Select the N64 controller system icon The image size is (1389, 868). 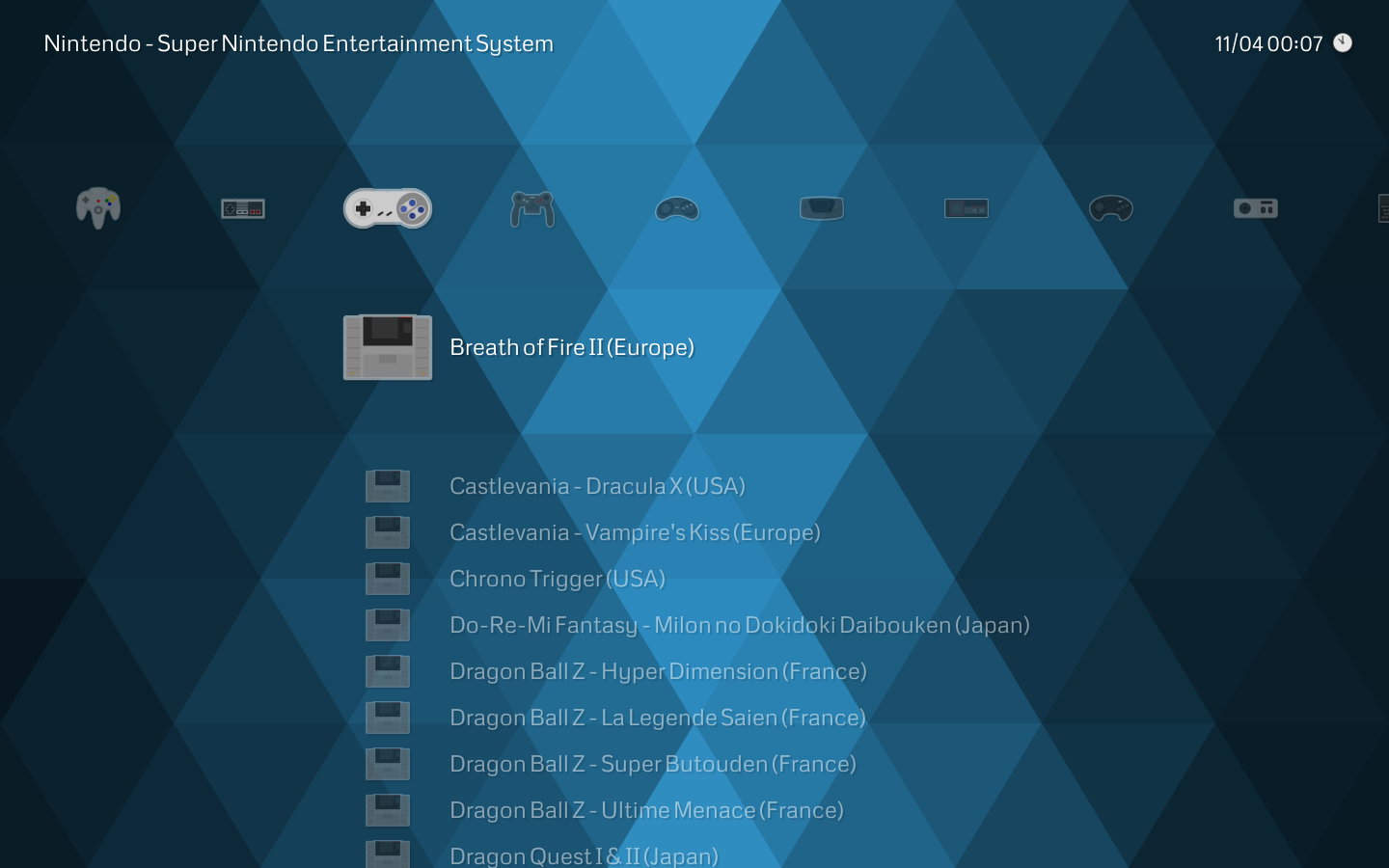pyautogui.click(x=97, y=208)
